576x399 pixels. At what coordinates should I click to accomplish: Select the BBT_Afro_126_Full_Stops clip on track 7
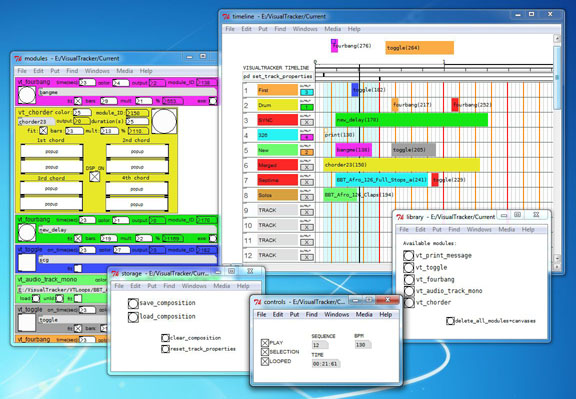click(x=382, y=180)
